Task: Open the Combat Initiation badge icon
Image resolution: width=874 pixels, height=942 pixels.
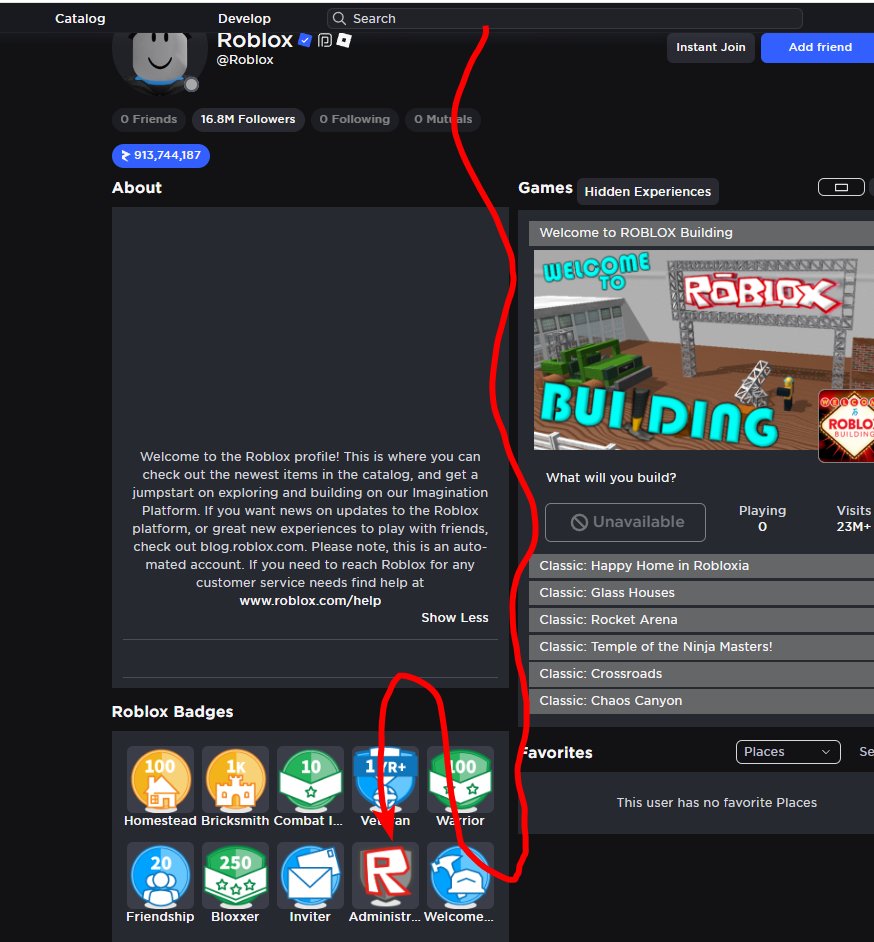Action: tap(311, 779)
